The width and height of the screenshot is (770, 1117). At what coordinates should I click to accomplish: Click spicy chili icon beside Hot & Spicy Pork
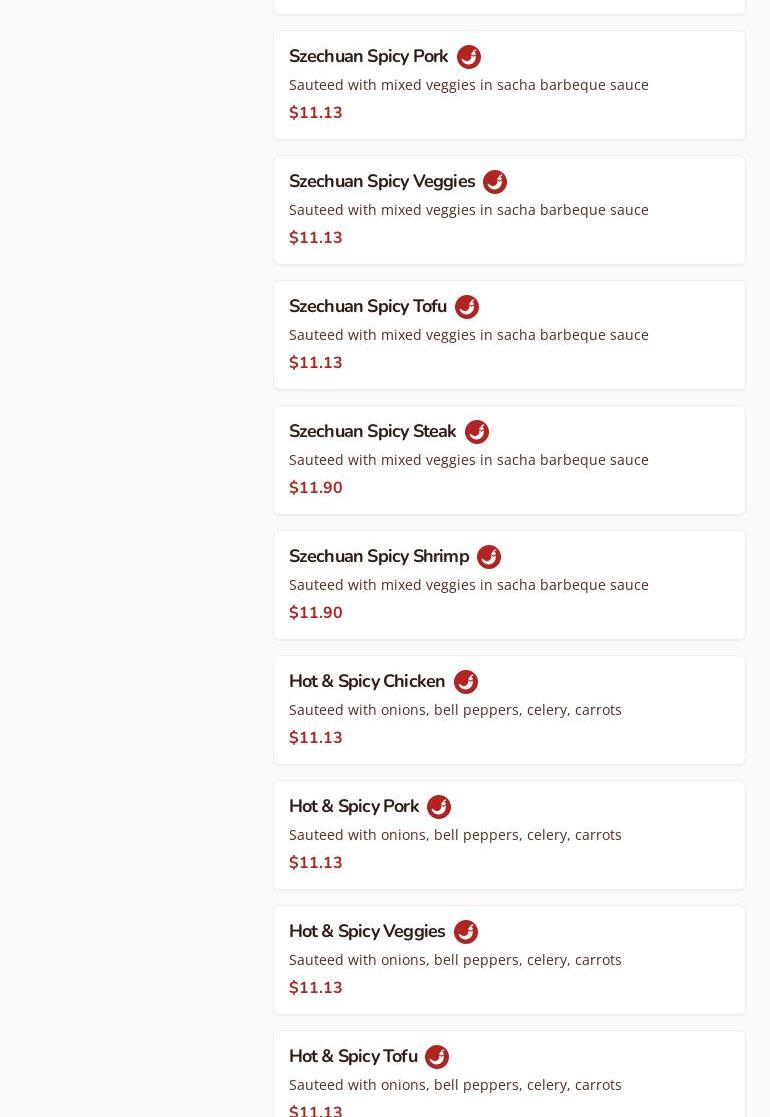tap(439, 807)
